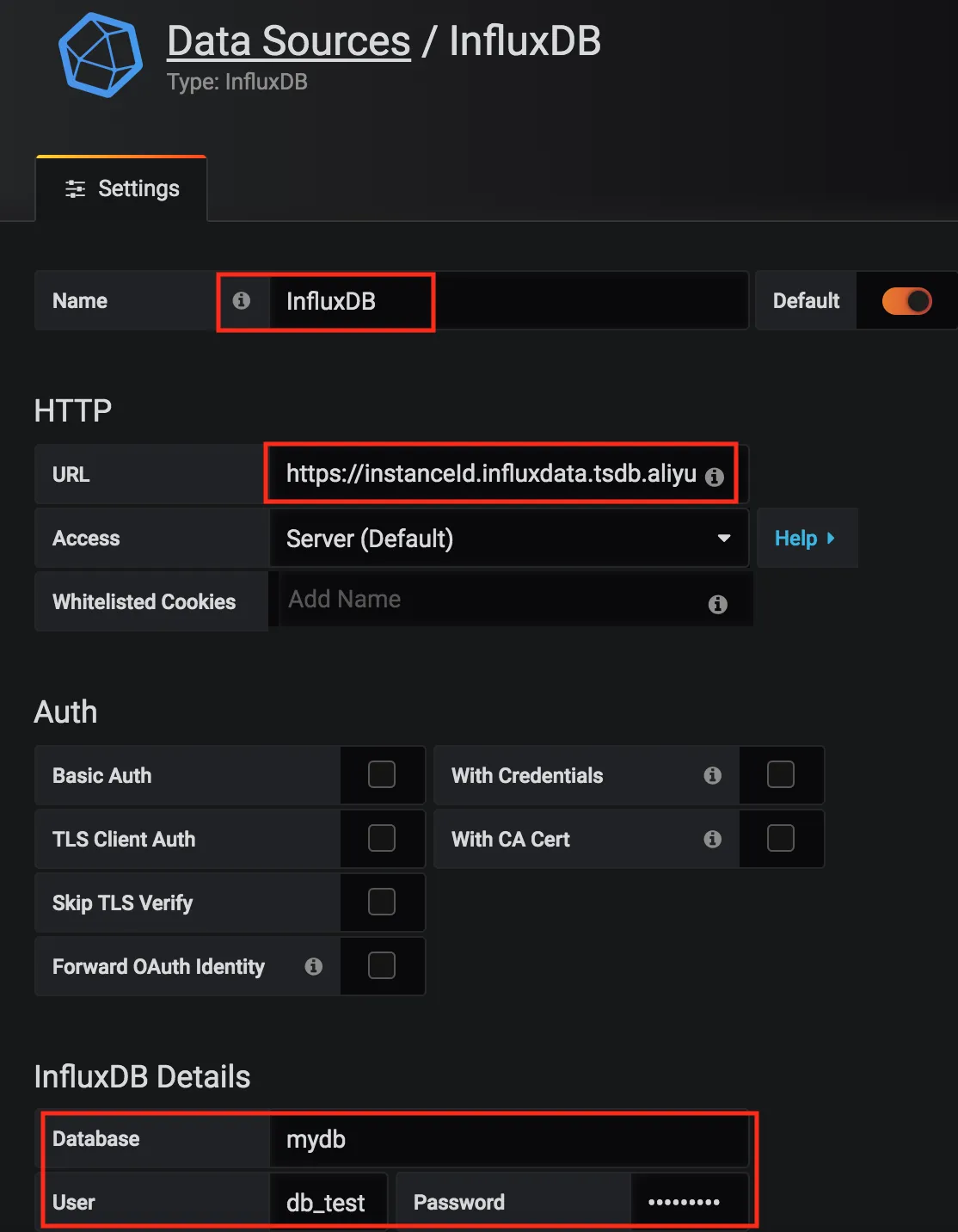Open the Settings tab
Viewport: 958px width, 1232px height.
122,188
